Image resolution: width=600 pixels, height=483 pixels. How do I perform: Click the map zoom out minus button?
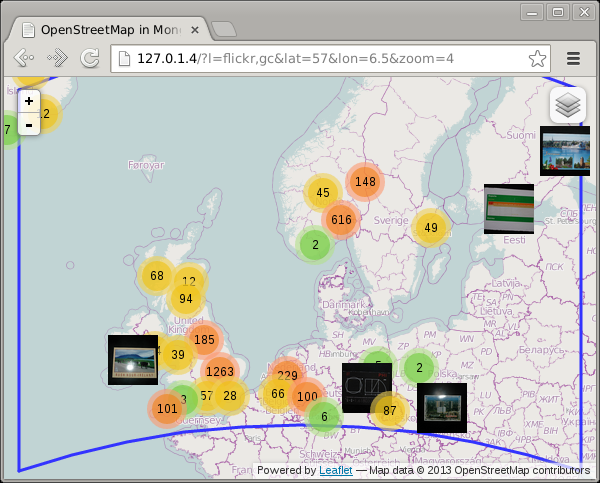pos(29,124)
